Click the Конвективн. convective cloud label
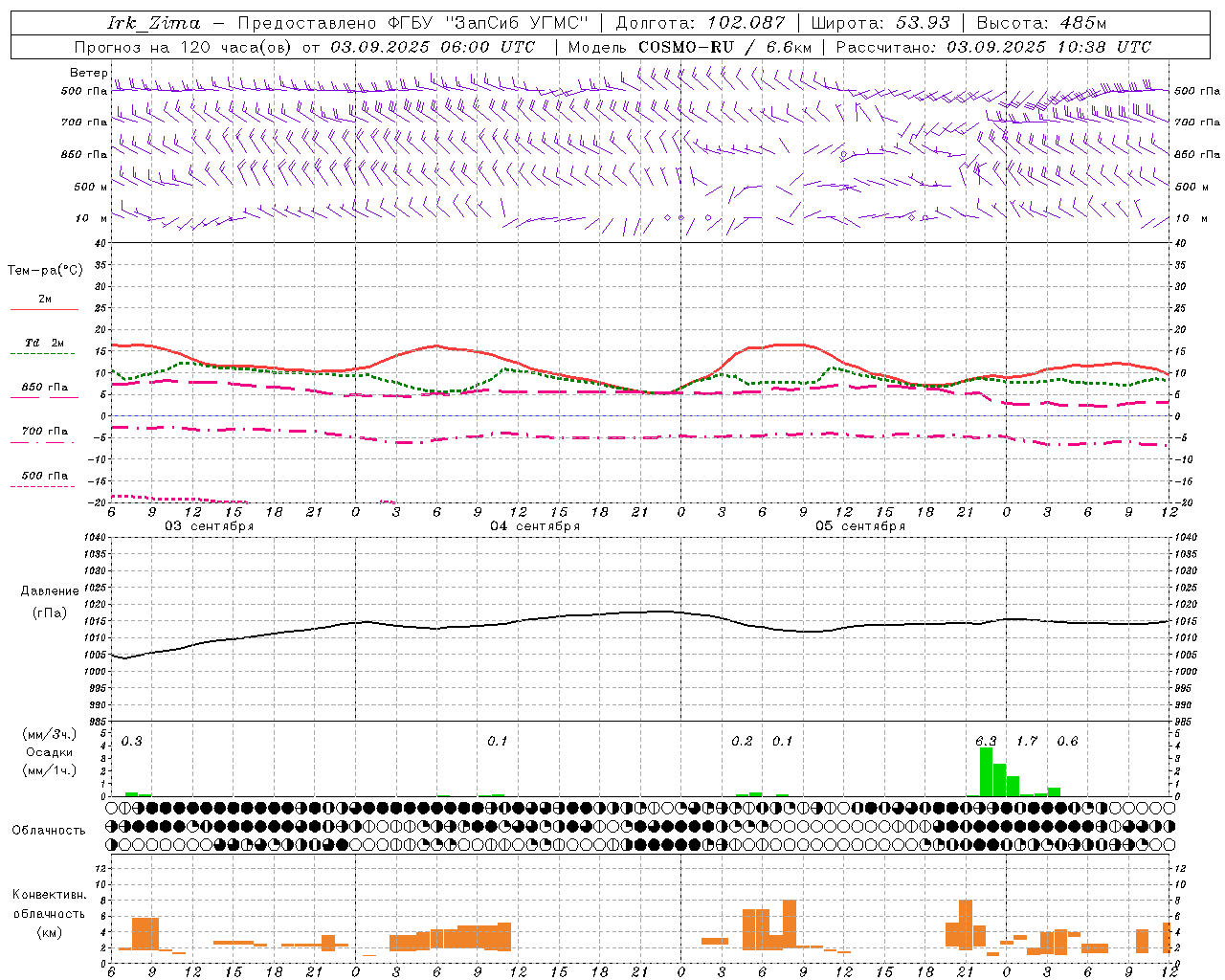 49,895
